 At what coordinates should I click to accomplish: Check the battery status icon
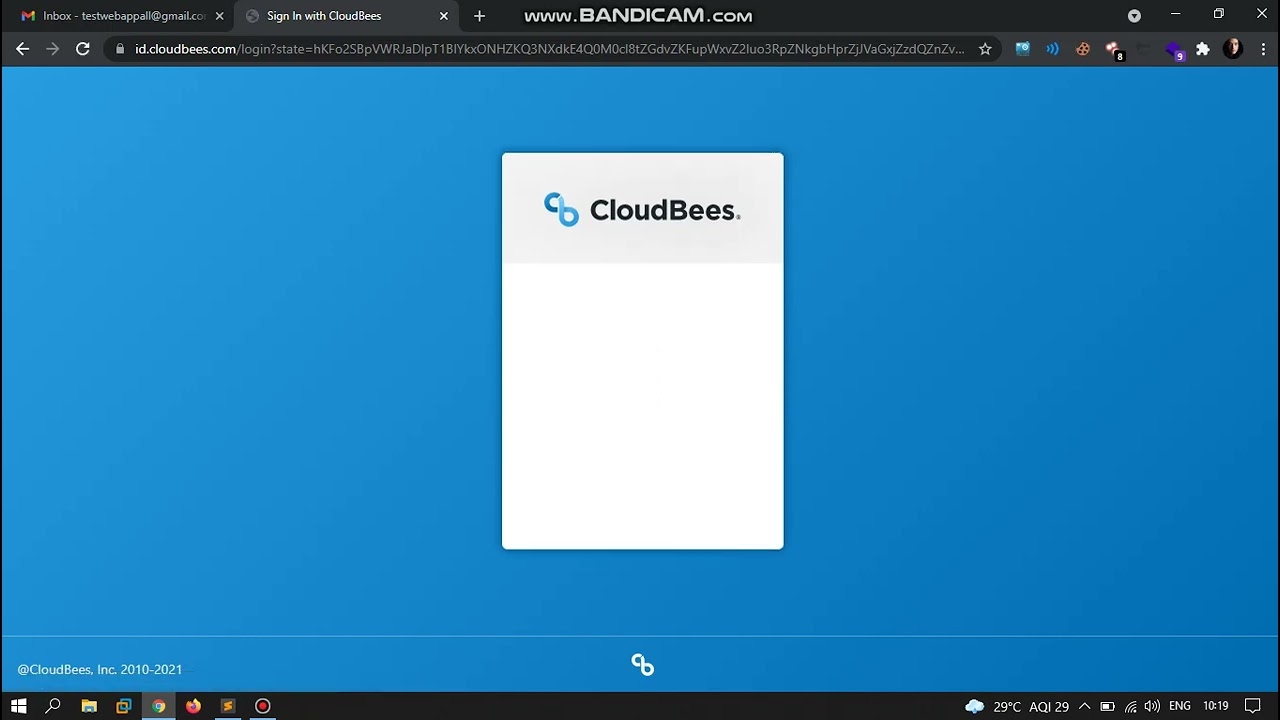pos(1108,706)
